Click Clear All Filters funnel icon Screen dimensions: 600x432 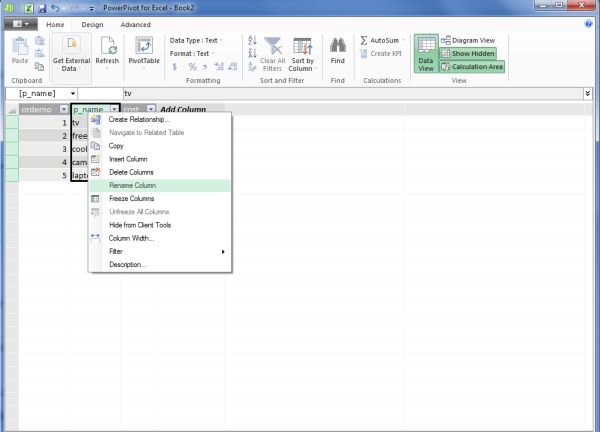coord(273,46)
